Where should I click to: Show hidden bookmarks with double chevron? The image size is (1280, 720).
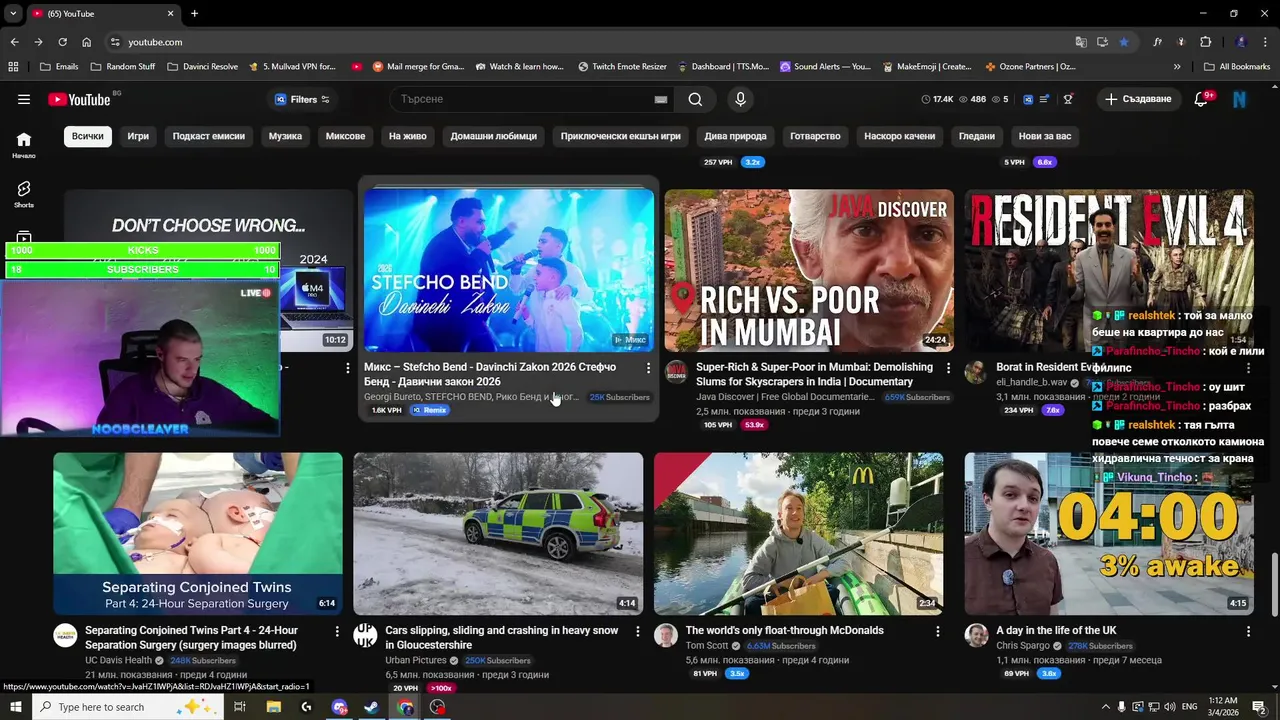coord(1177,67)
